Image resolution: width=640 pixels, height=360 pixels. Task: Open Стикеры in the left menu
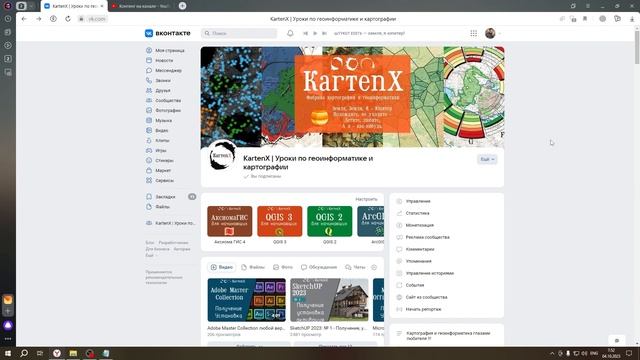(160, 160)
